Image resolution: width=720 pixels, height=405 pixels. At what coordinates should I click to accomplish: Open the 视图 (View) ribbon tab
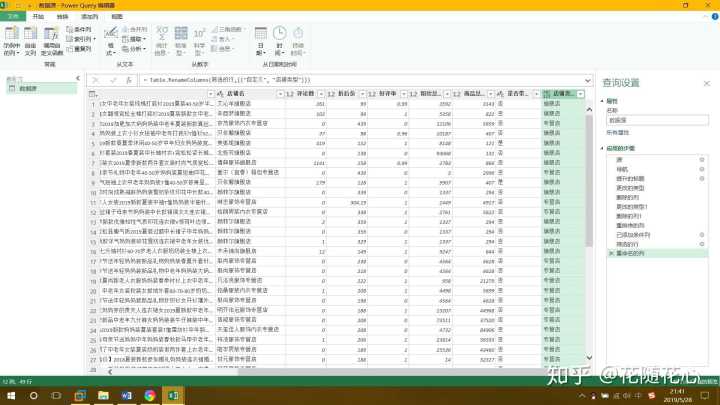pyautogui.click(x=118, y=17)
